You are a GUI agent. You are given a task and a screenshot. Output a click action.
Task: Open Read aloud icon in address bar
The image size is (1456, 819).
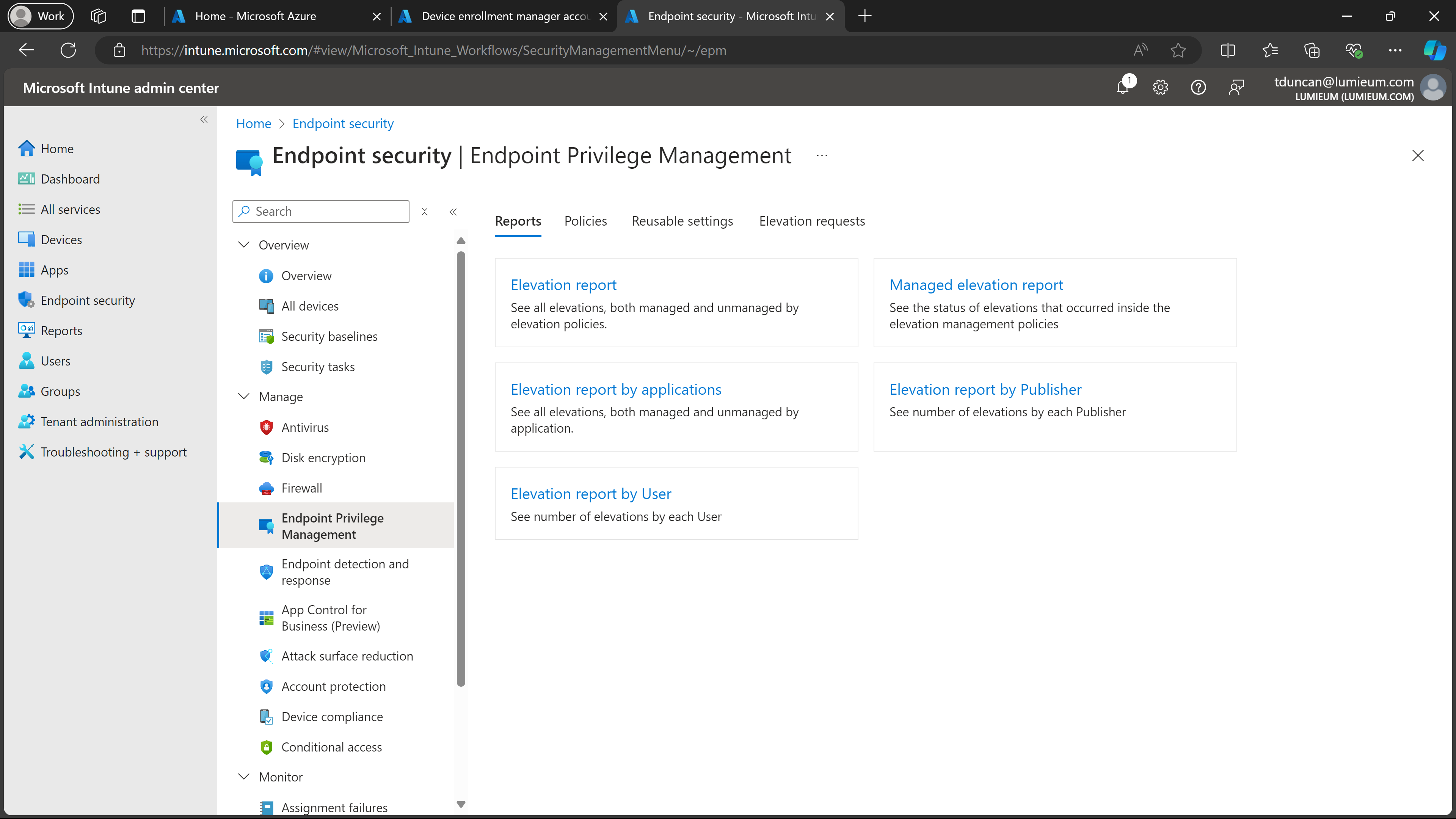[1141, 50]
